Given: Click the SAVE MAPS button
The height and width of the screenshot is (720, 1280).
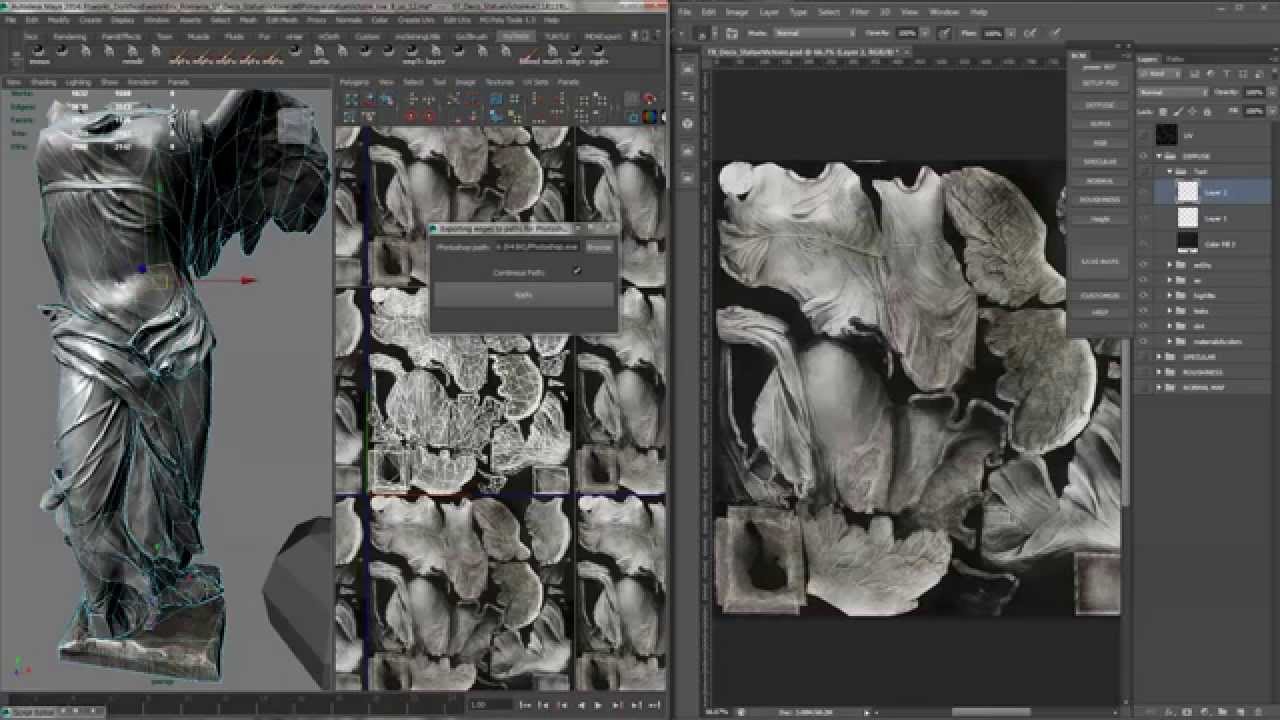Looking at the screenshot, I should (x=1099, y=262).
